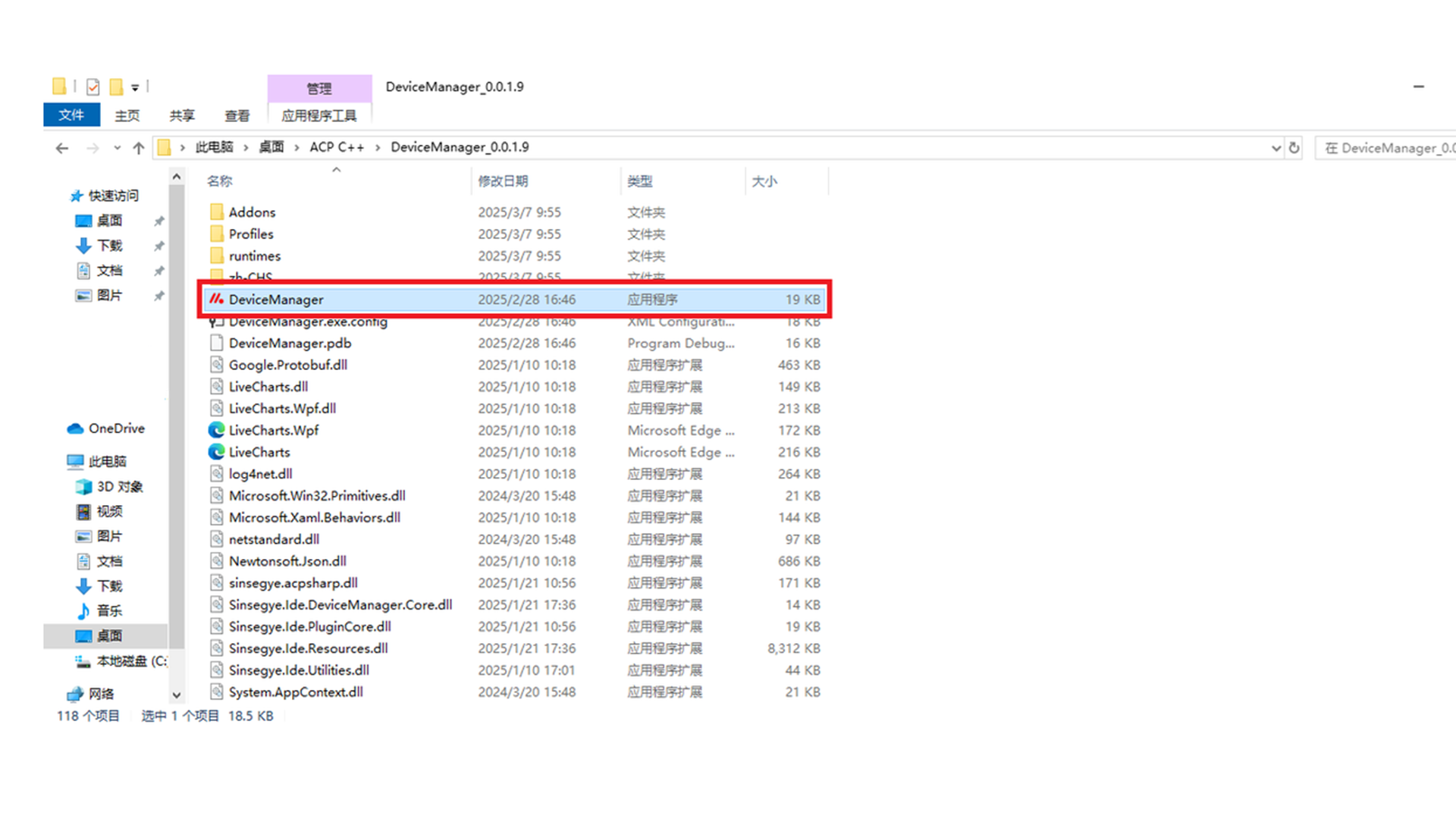Click the properties checkmark icon in title bar
The height and width of the screenshot is (819, 1456).
pos(93,87)
